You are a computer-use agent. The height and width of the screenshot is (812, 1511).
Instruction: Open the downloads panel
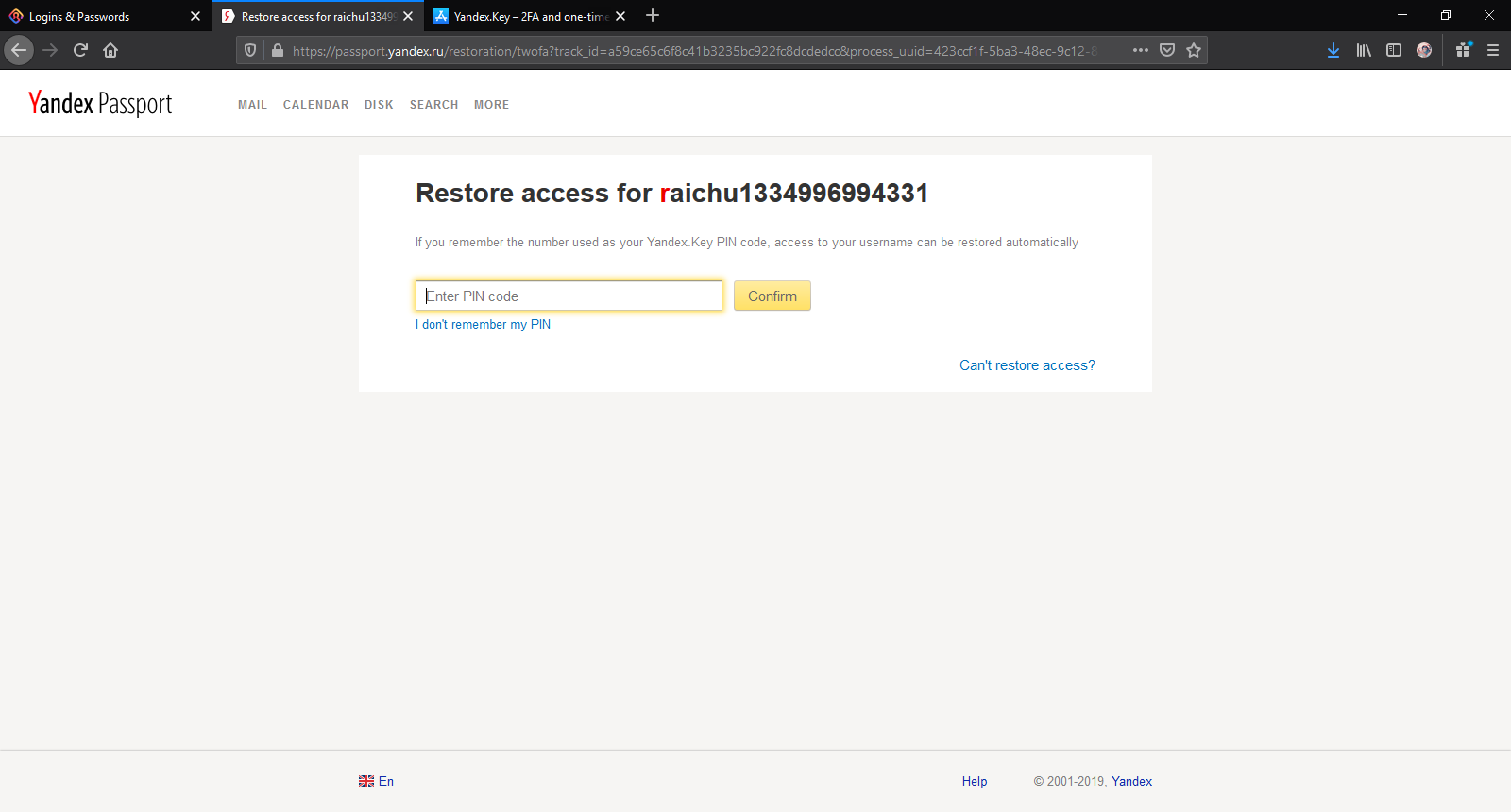click(x=1333, y=50)
